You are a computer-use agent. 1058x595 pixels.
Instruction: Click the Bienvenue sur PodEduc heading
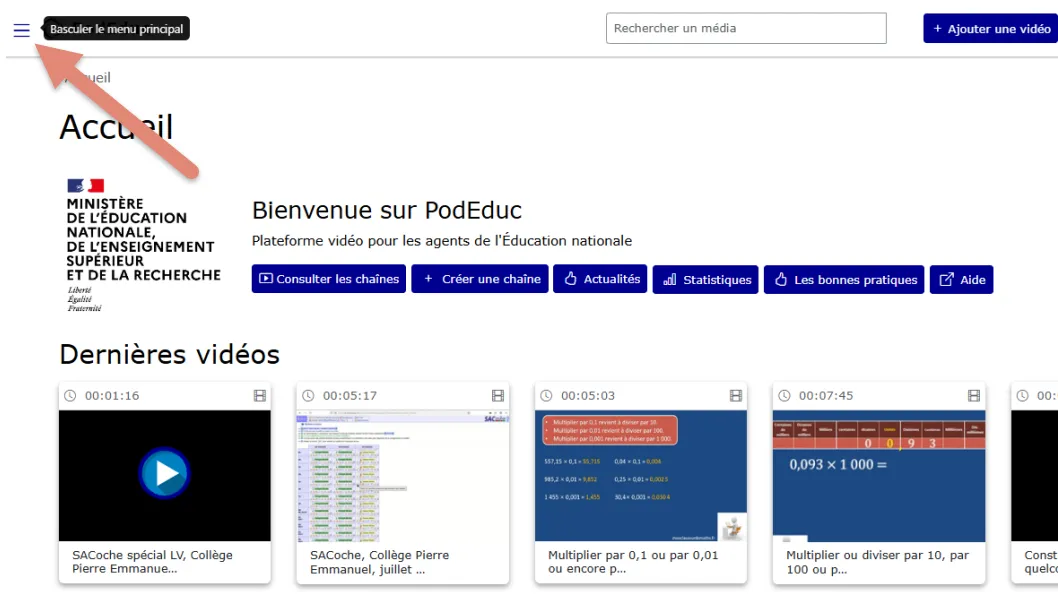pyautogui.click(x=387, y=210)
